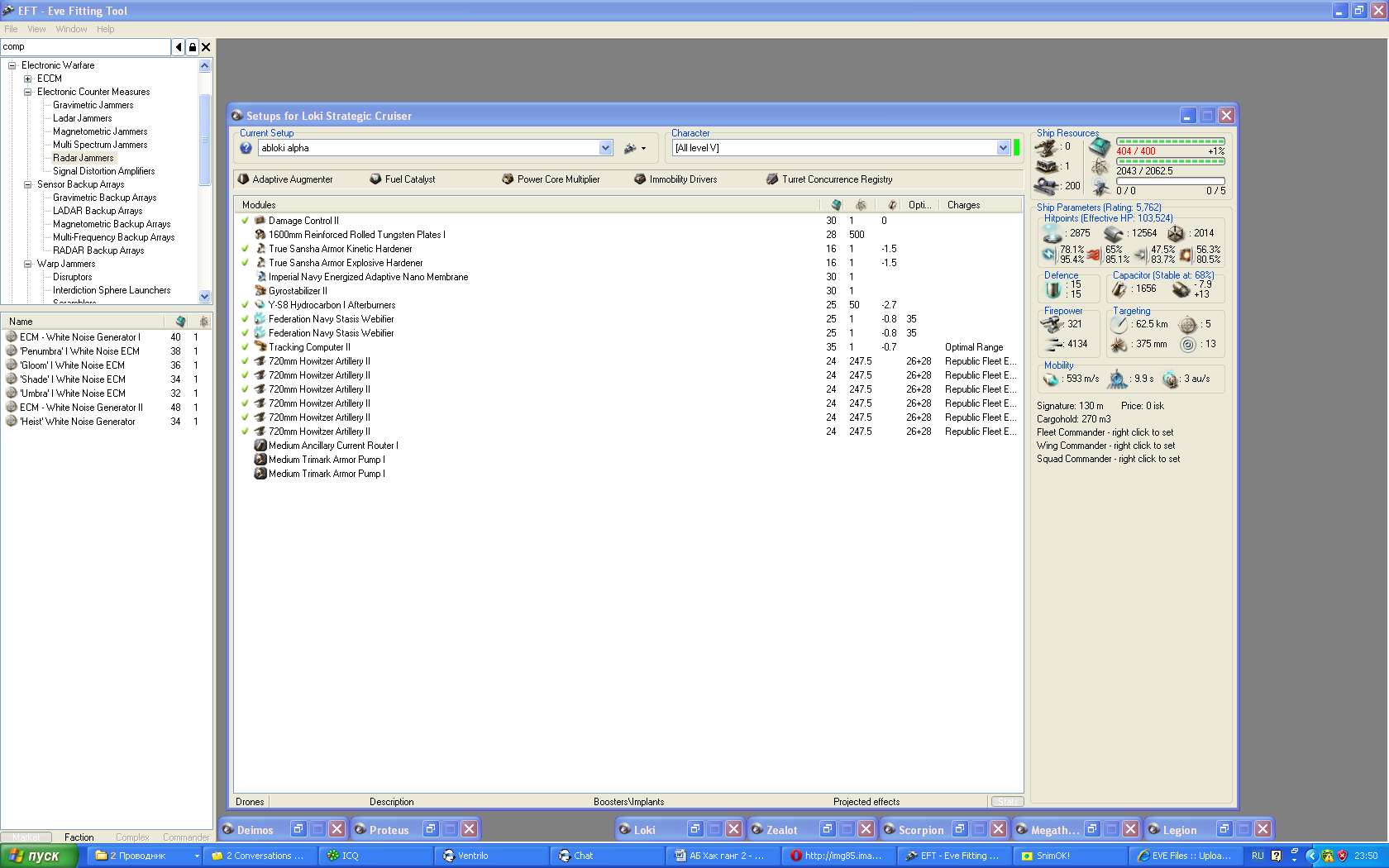This screenshot has height=868, width=1389.
Task: Click the Medium Ancillary Current Router rig icon
Action: click(260, 446)
